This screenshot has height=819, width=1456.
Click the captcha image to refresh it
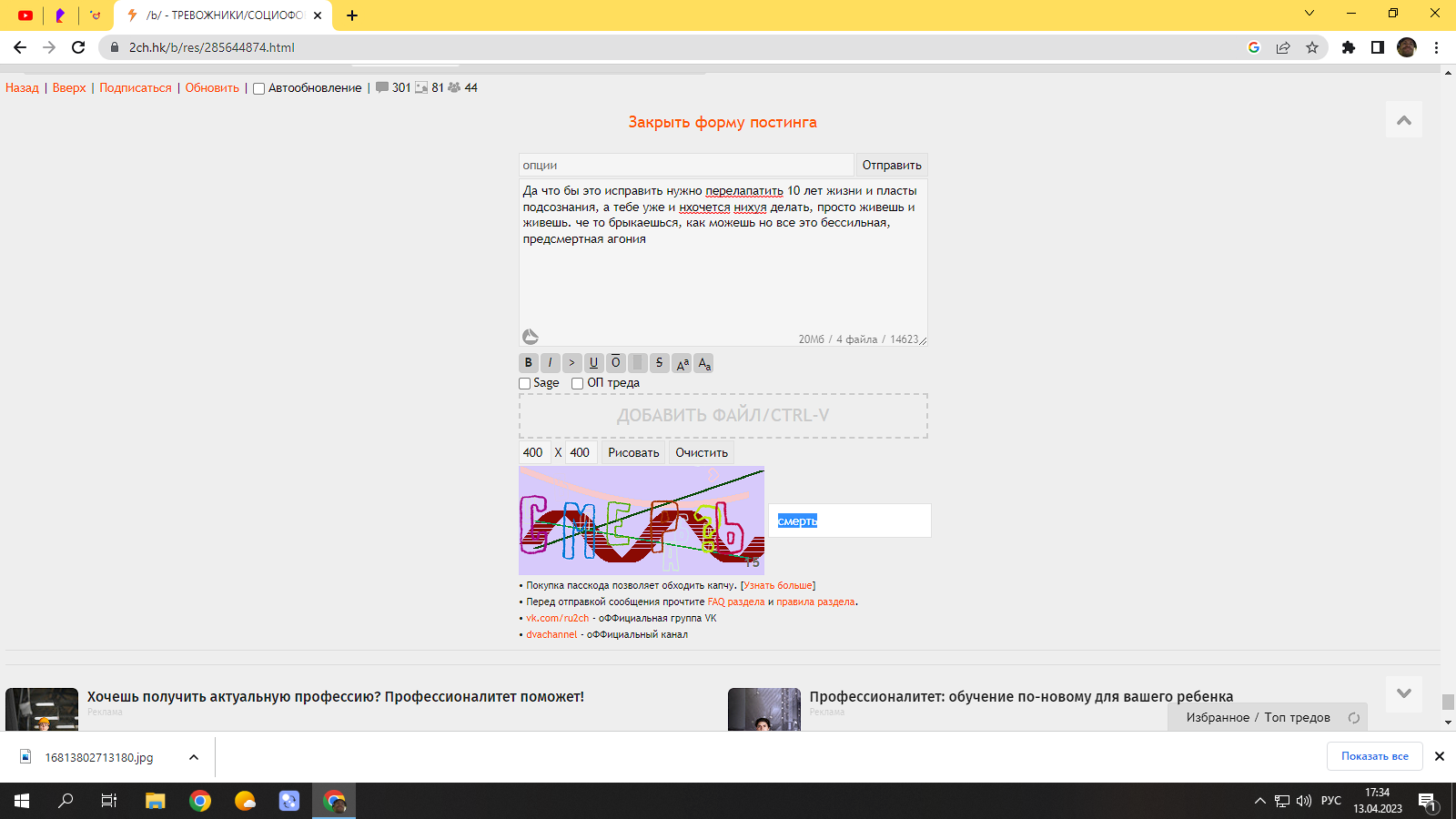pos(642,521)
